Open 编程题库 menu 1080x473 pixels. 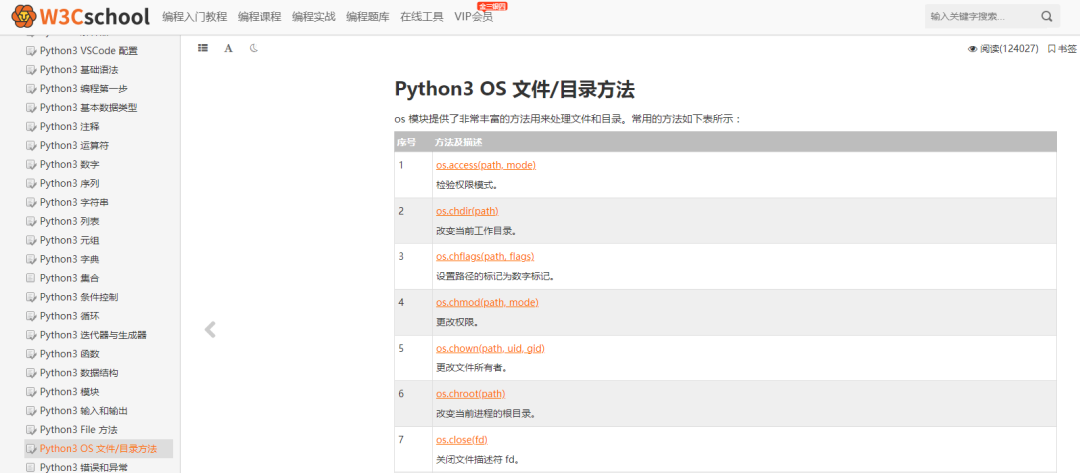click(x=368, y=17)
